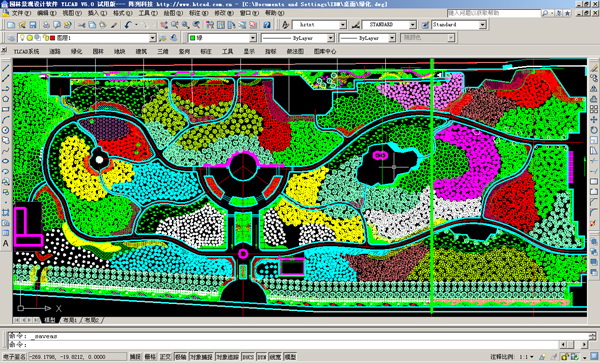Open the 文件 menu
This screenshot has width=600, height=363.
[x=21, y=13]
